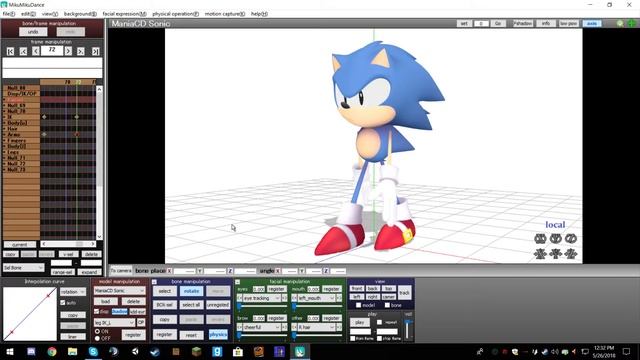The height and width of the screenshot is (360, 640).
Task: Click the undo button
Action: coord(33,32)
